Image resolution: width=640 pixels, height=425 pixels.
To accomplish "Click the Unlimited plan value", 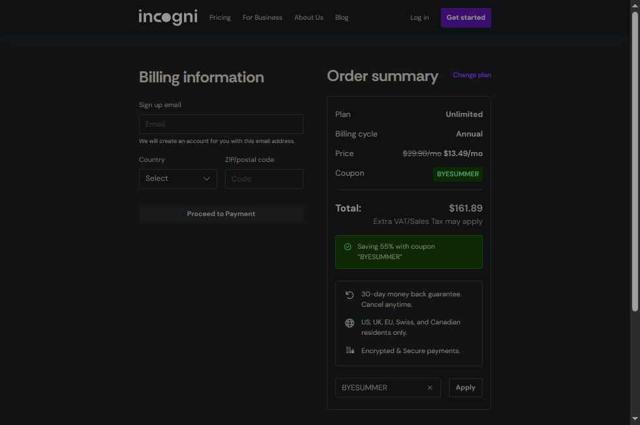I will (x=464, y=114).
